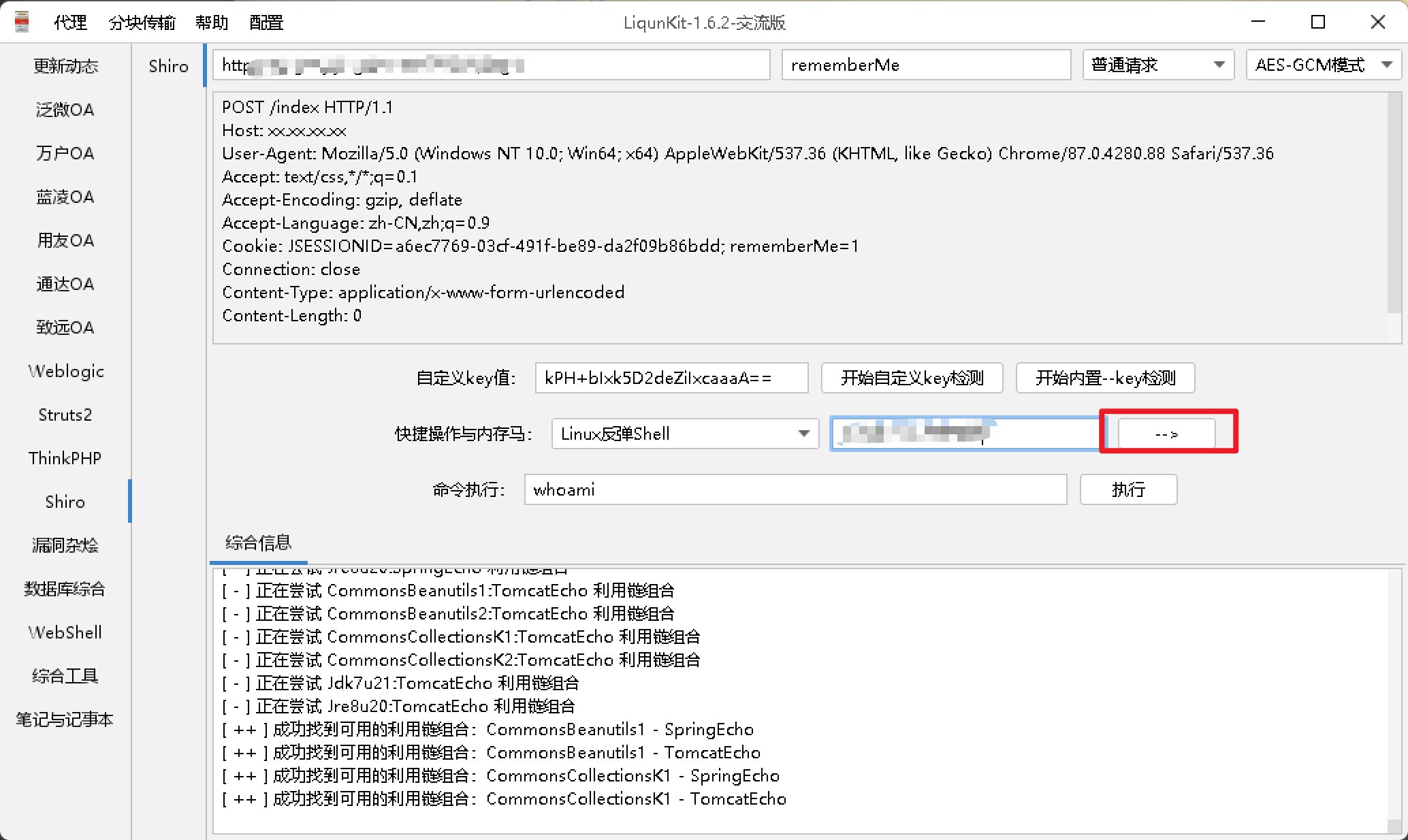1408x840 pixels.
Task: Click the arrow button next to Linux反弹Shell field
Action: point(1166,434)
